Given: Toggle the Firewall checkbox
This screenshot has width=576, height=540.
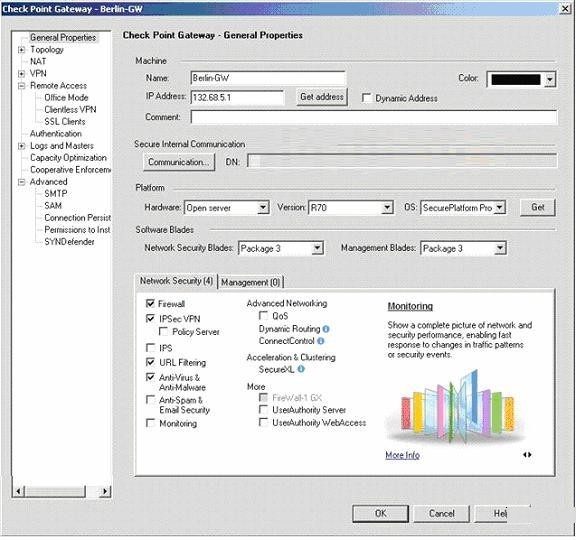Looking at the screenshot, I should click(150, 303).
